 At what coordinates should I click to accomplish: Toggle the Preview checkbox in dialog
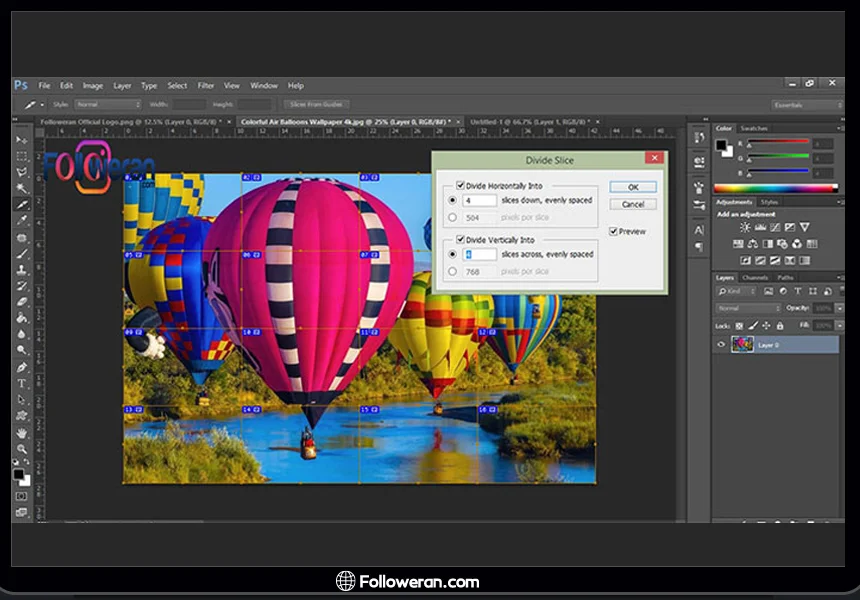(614, 232)
